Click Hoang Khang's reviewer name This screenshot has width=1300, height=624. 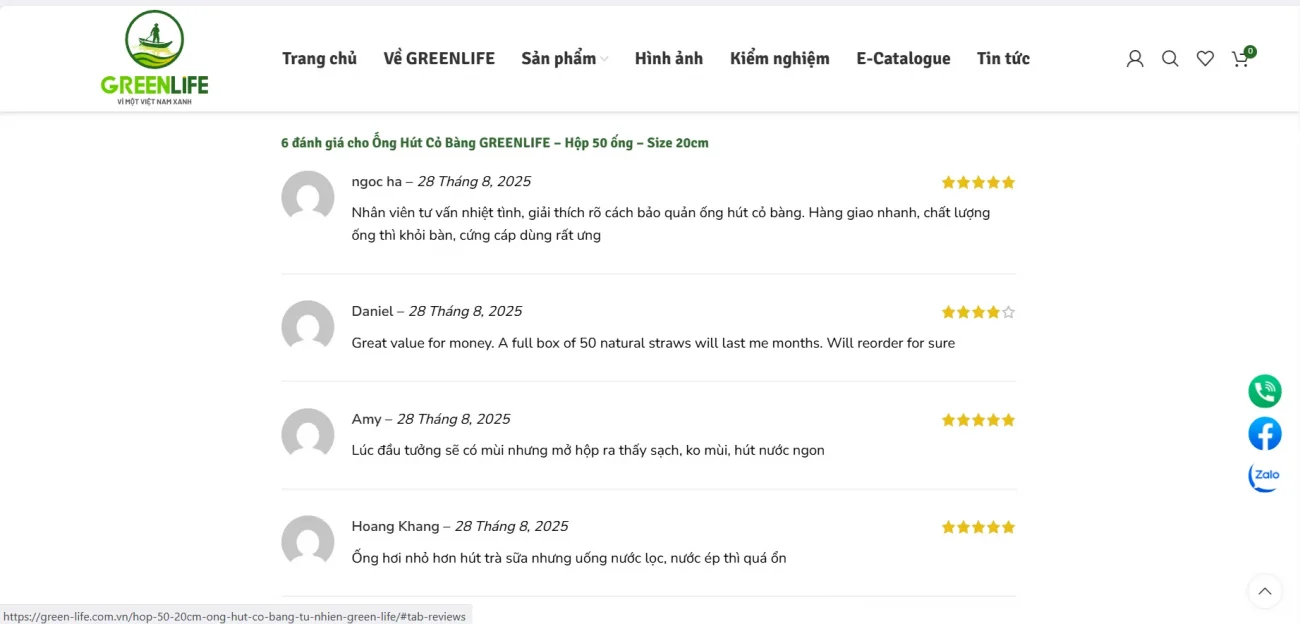[x=396, y=525]
